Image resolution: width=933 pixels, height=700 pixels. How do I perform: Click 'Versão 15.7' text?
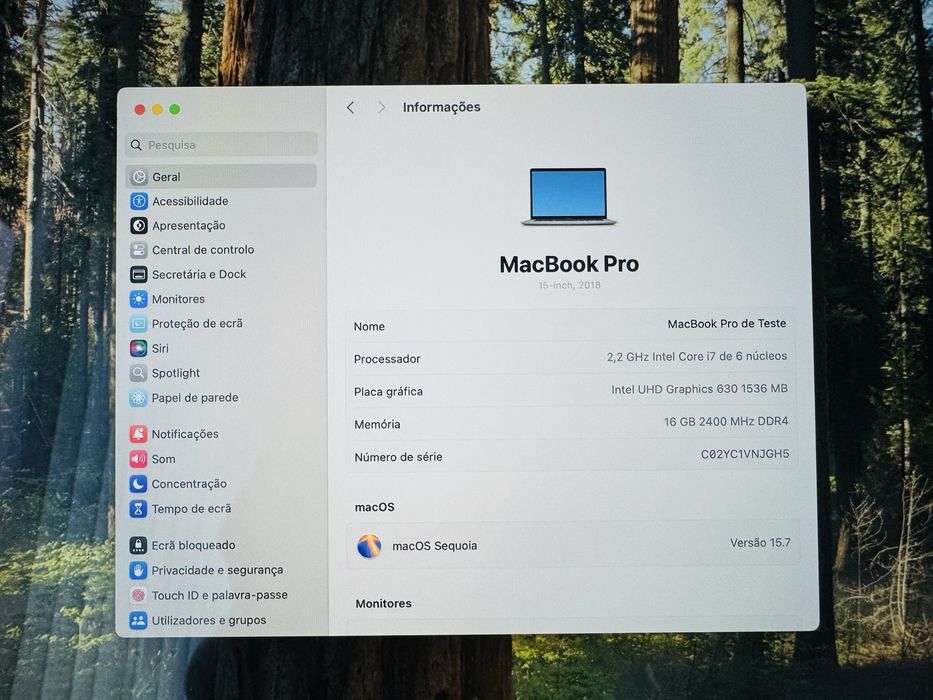pyautogui.click(x=760, y=543)
